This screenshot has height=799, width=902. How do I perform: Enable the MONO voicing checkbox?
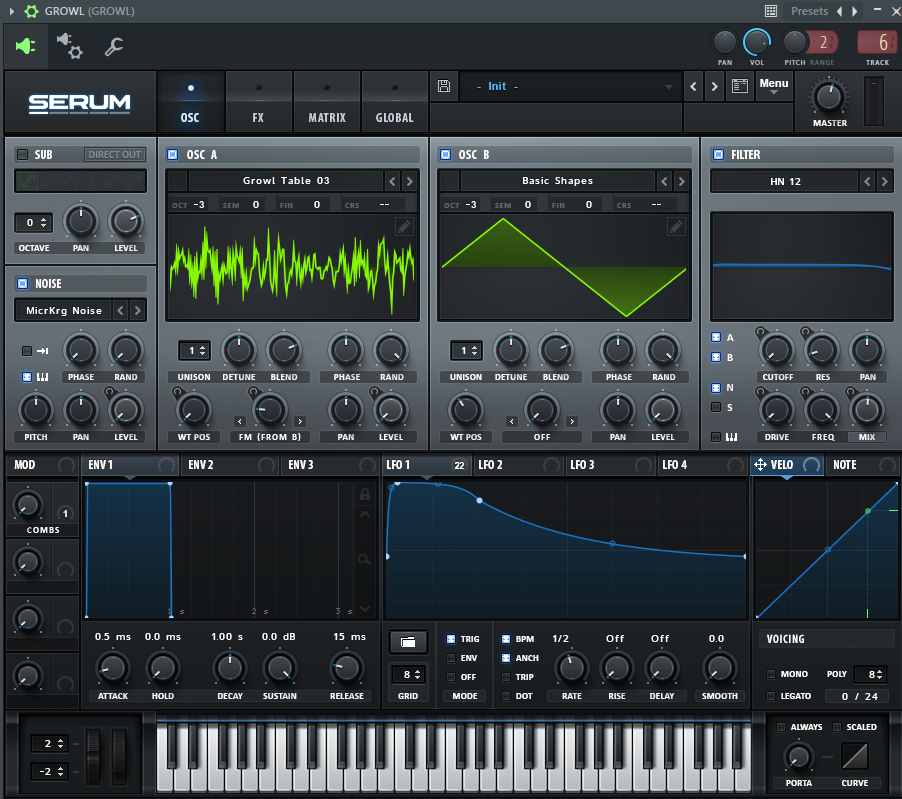tap(771, 674)
